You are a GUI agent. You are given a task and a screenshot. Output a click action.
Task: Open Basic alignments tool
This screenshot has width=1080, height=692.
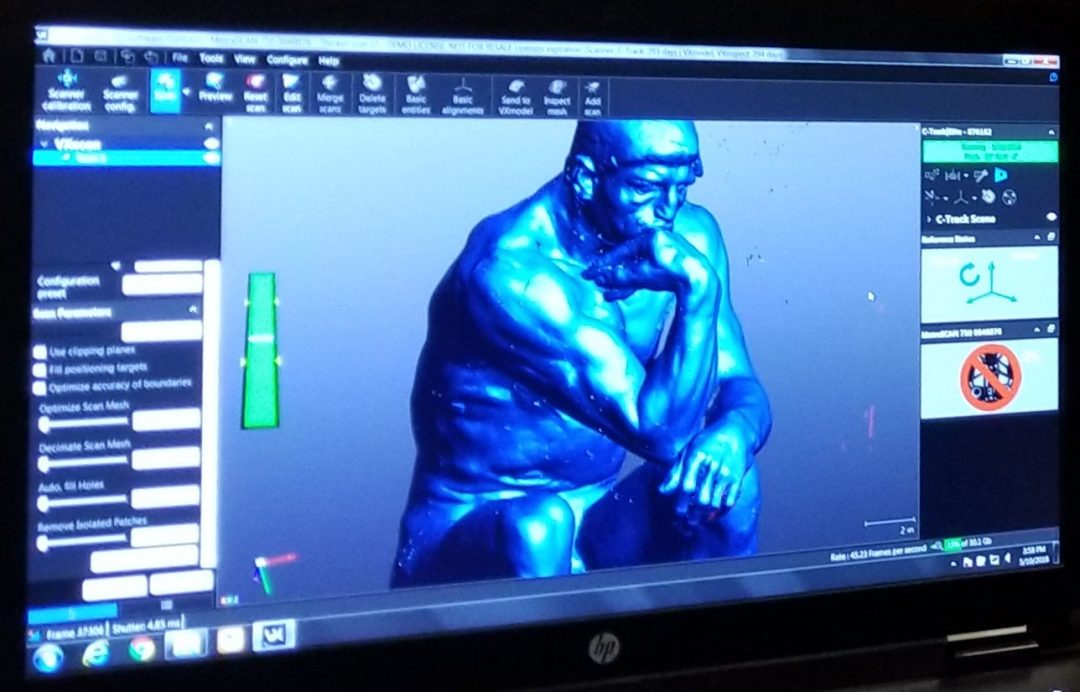click(462, 96)
